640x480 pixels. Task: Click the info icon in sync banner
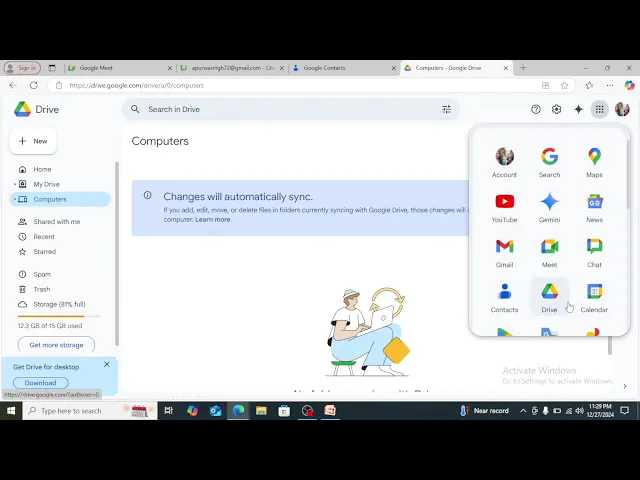point(147,195)
